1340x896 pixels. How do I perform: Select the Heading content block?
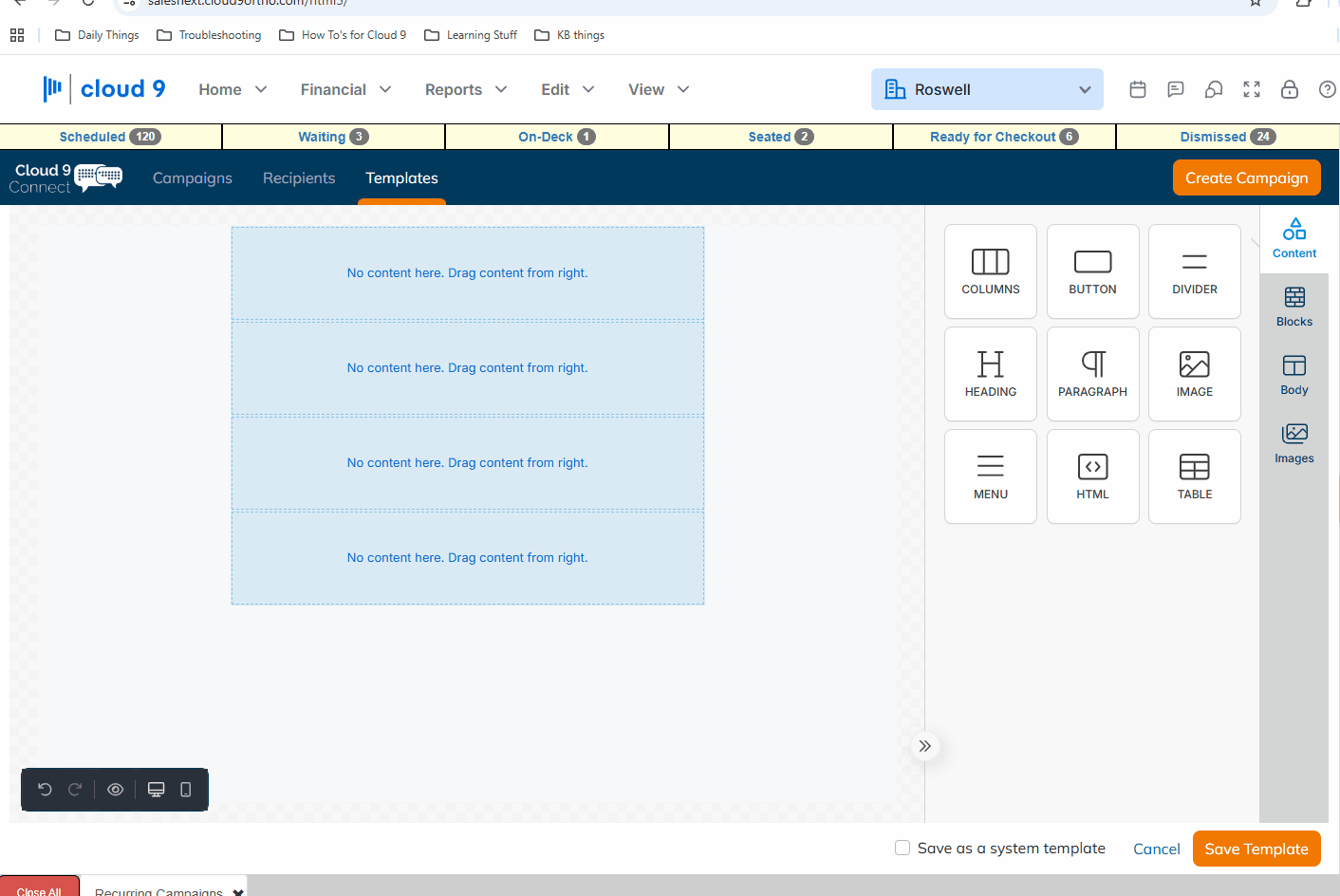(x=991, y=374)
